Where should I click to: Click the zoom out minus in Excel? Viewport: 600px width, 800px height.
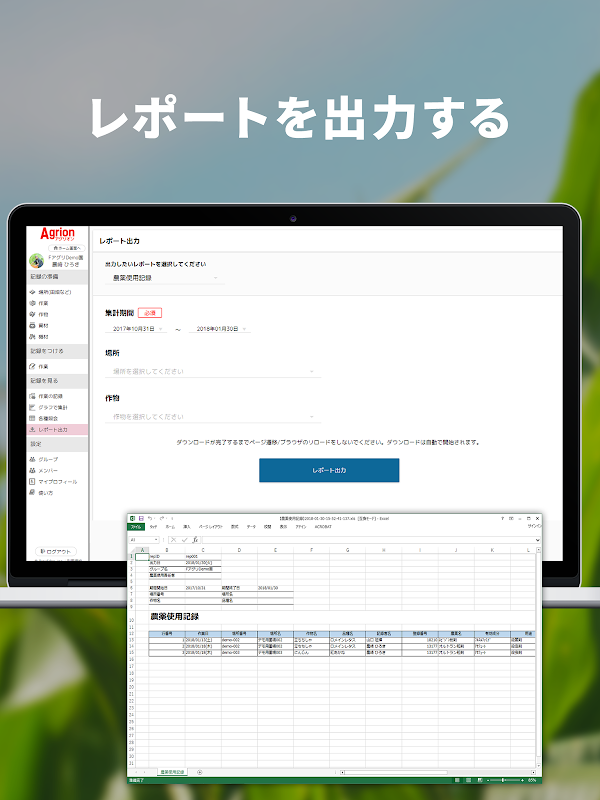click(x=488, y=781)
